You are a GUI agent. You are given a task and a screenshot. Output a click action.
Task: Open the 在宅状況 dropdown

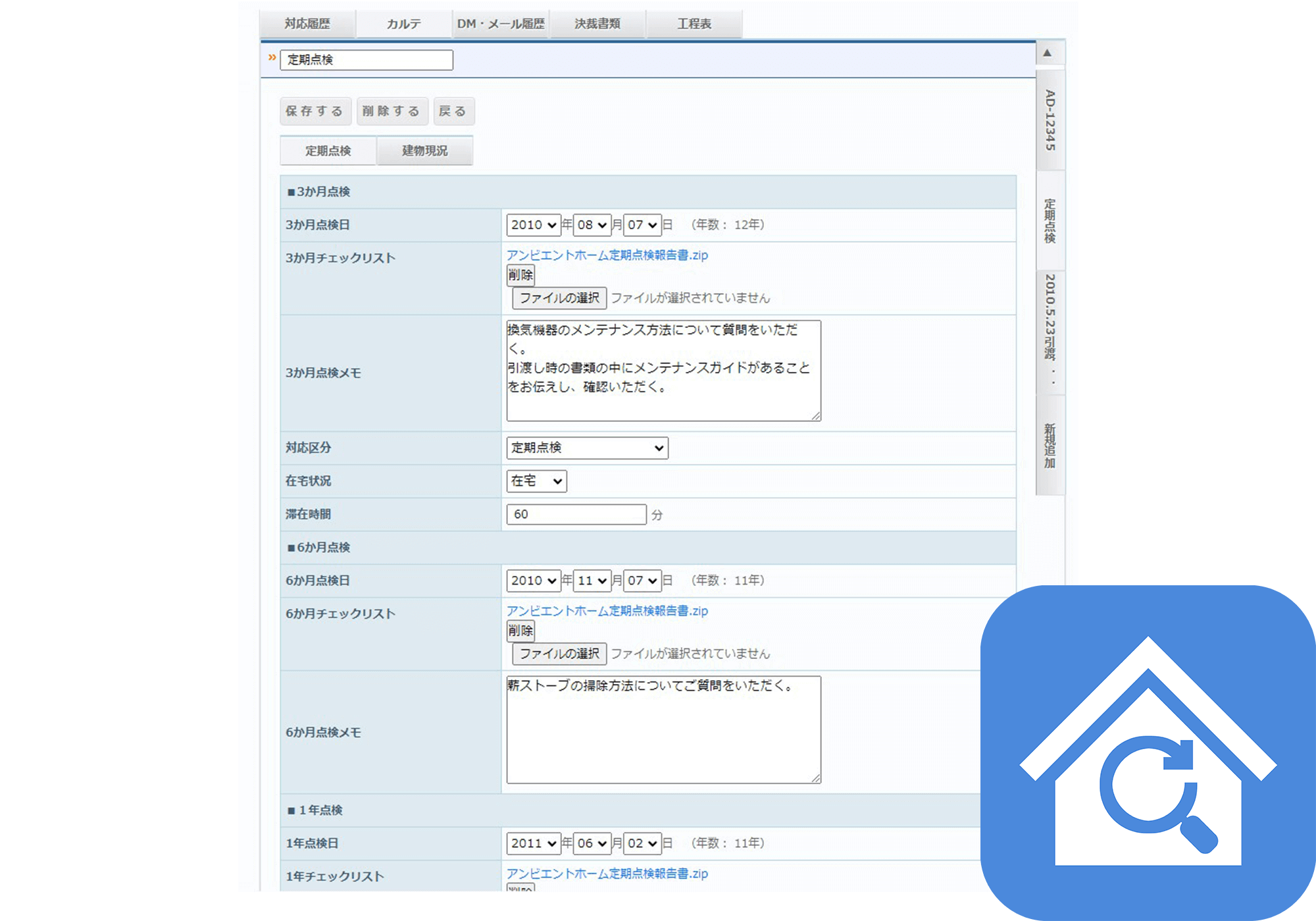tap(536, 481)
